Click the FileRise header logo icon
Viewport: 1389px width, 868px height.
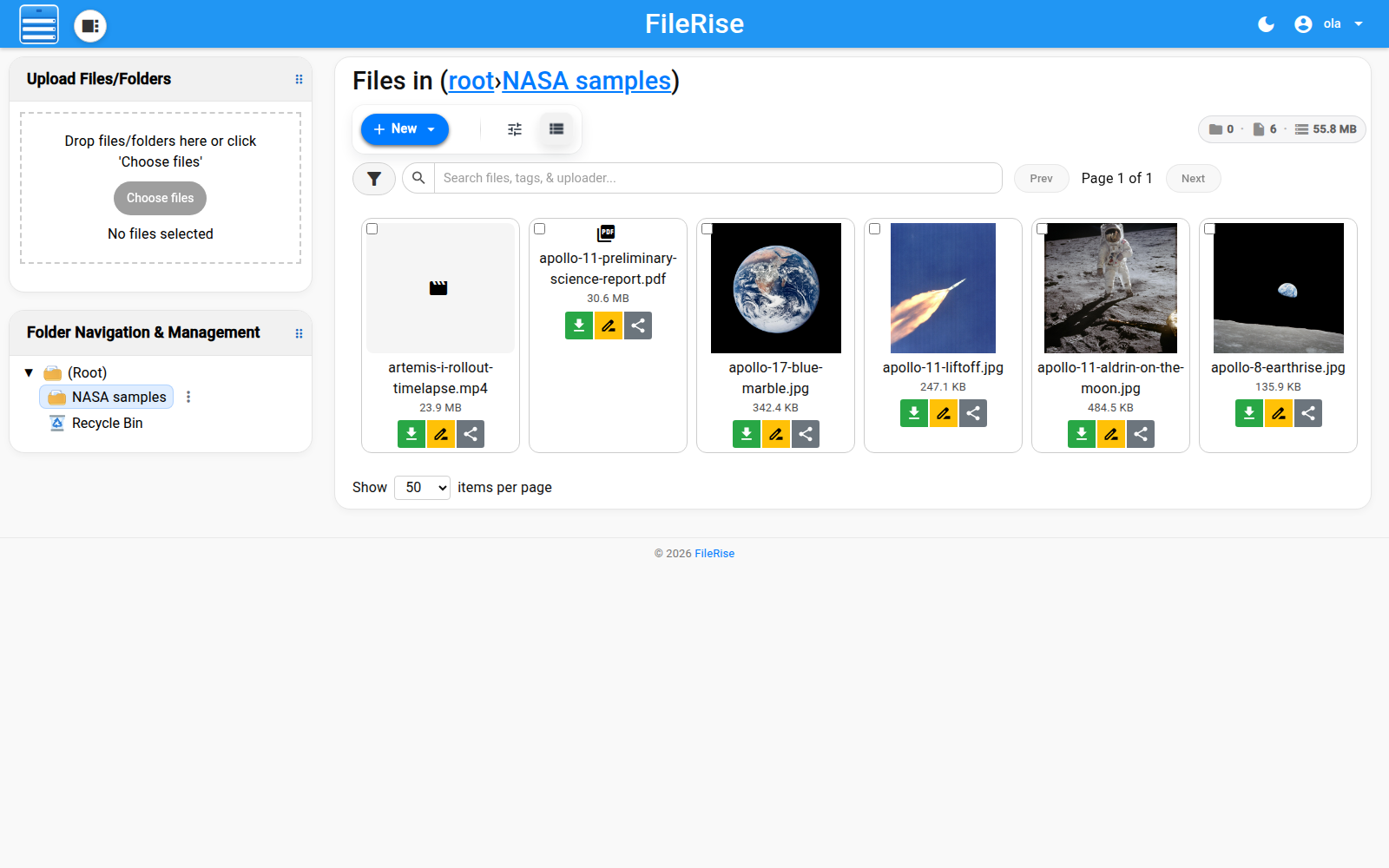(x=39, y=24)
